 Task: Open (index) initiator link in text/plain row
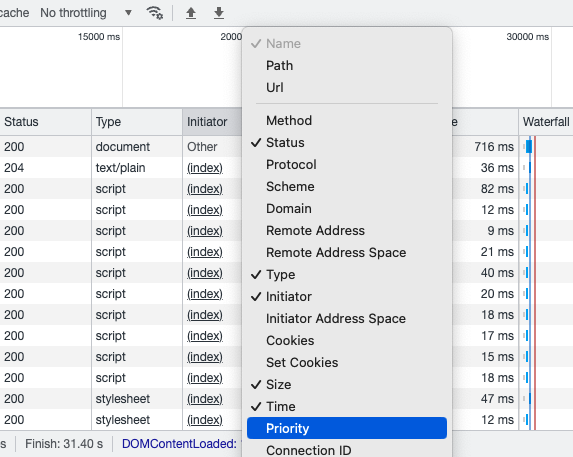[205, 168]
